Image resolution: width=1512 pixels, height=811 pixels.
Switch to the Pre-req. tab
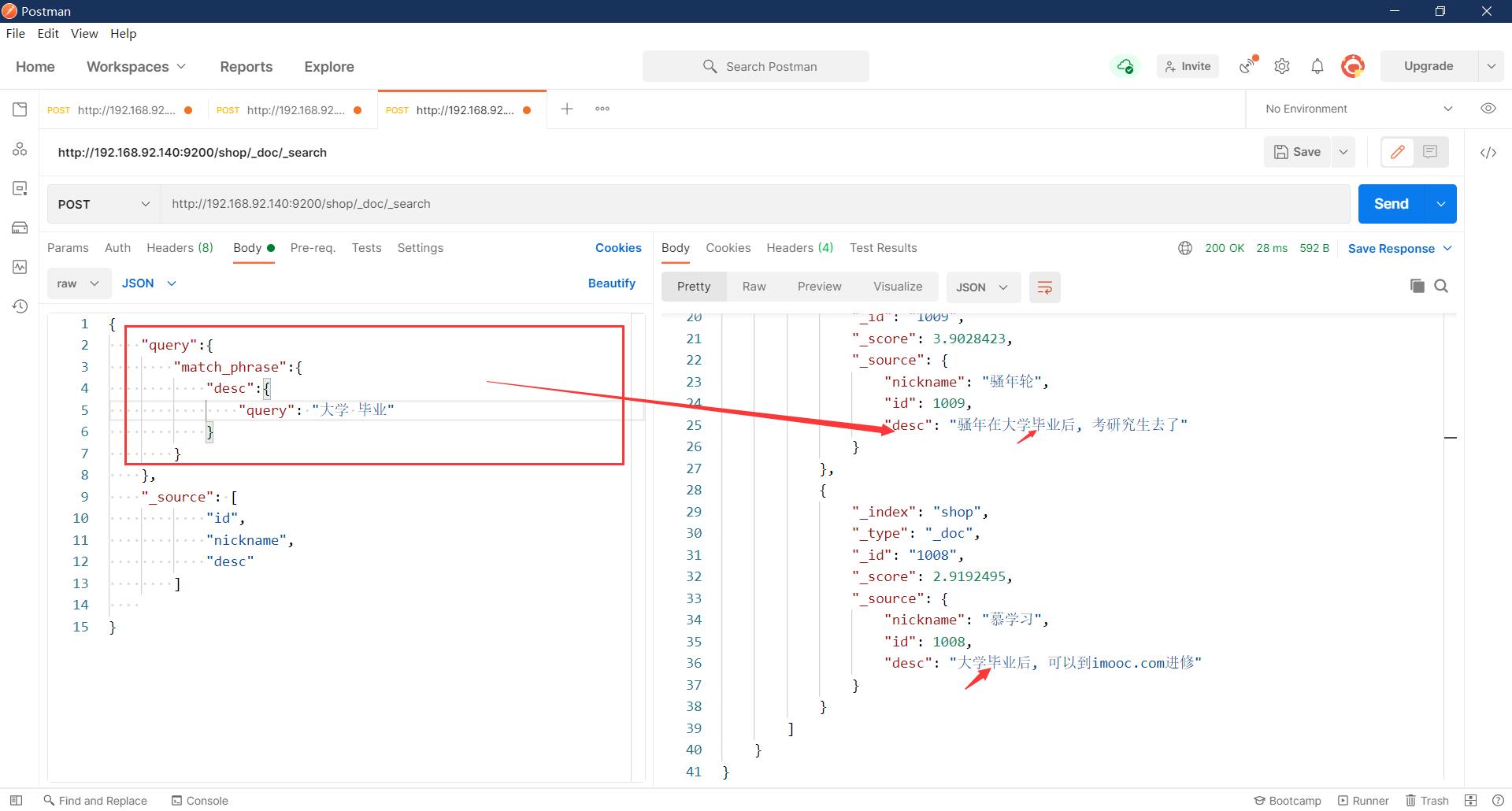pos(313,248)
